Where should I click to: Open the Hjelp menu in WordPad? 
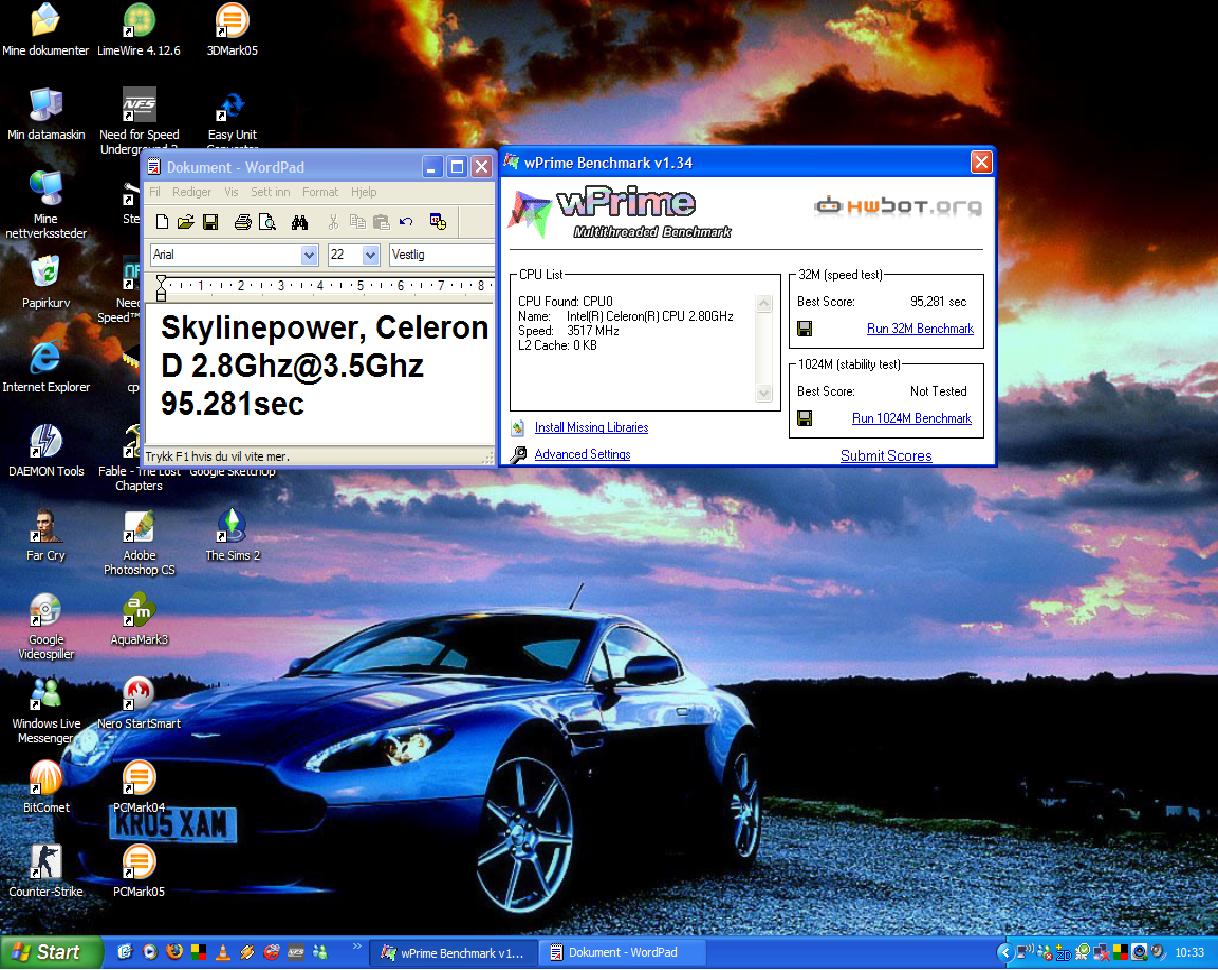363,192
